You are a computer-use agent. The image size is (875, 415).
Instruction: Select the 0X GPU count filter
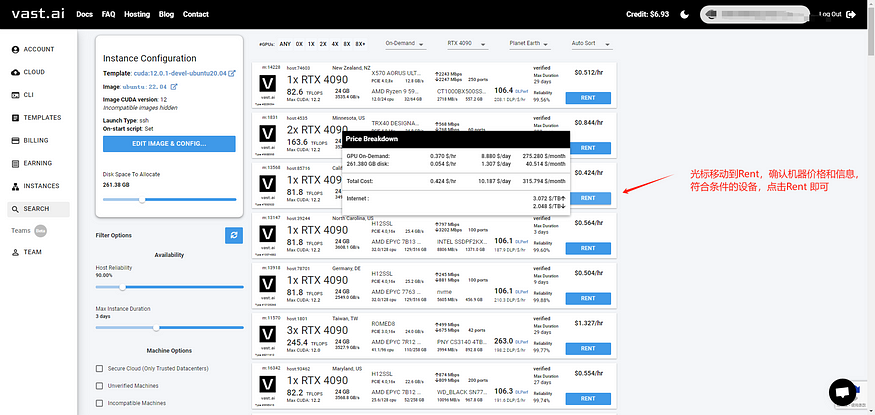coord(299,44)
